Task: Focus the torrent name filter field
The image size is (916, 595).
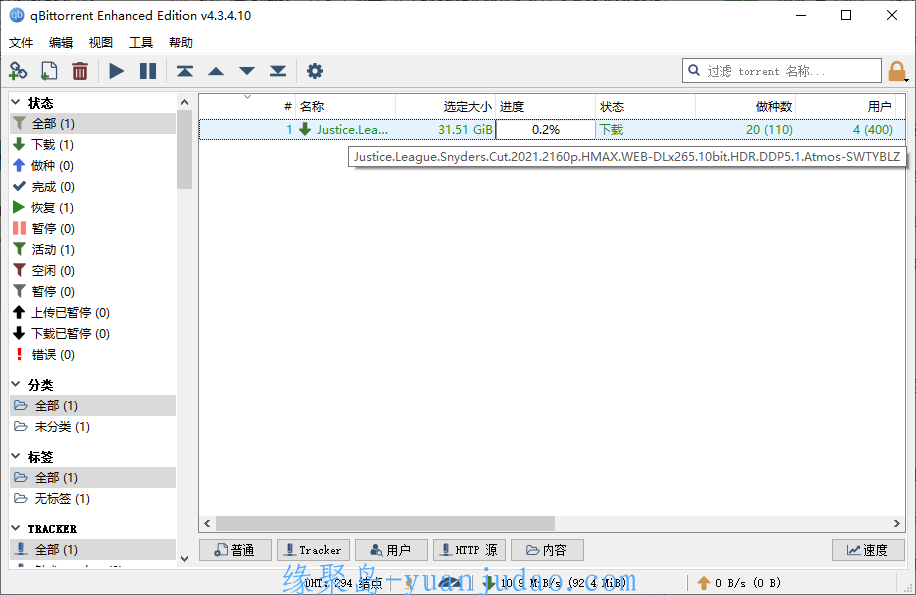Action: [x=782, y=71]
